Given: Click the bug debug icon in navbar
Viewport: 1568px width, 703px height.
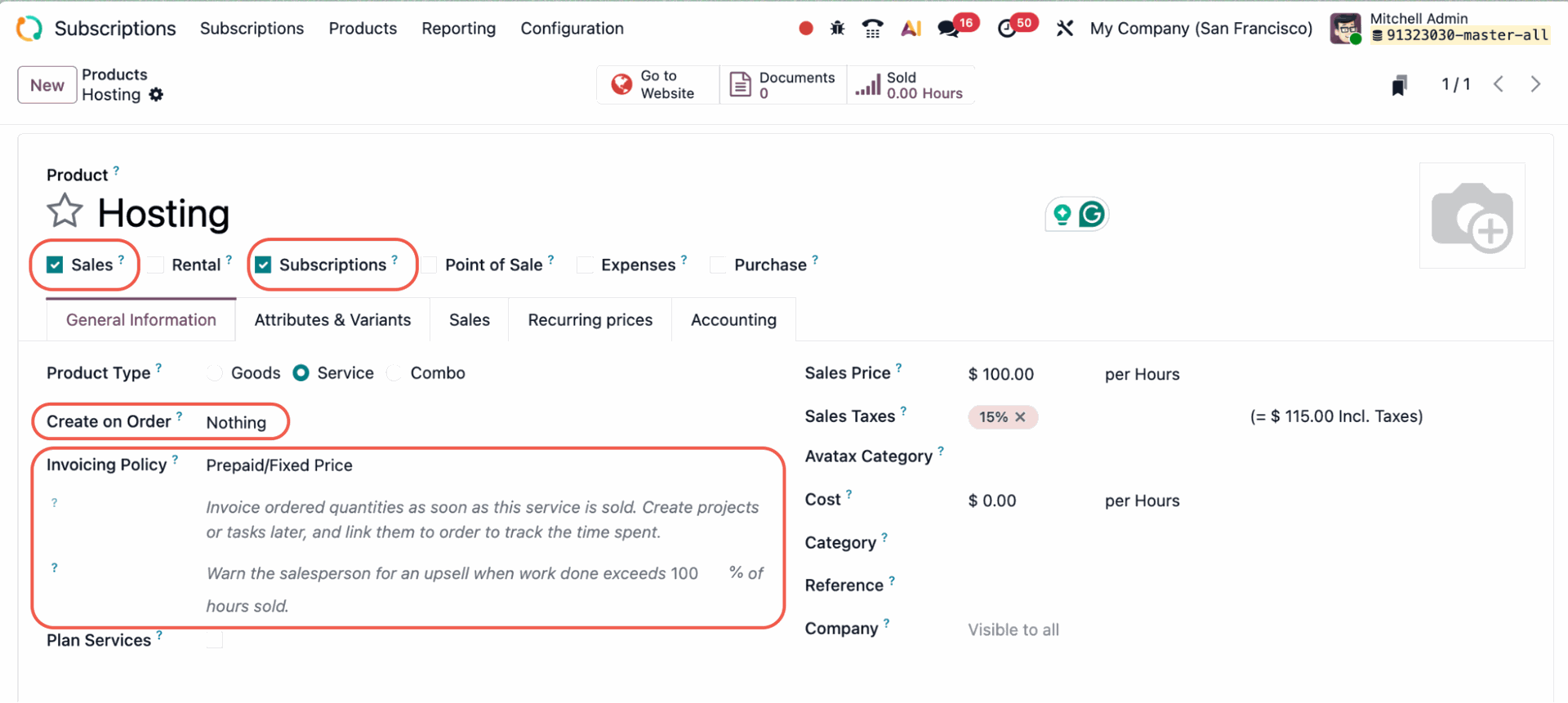Looking at the screenshot, I should 837,29.
